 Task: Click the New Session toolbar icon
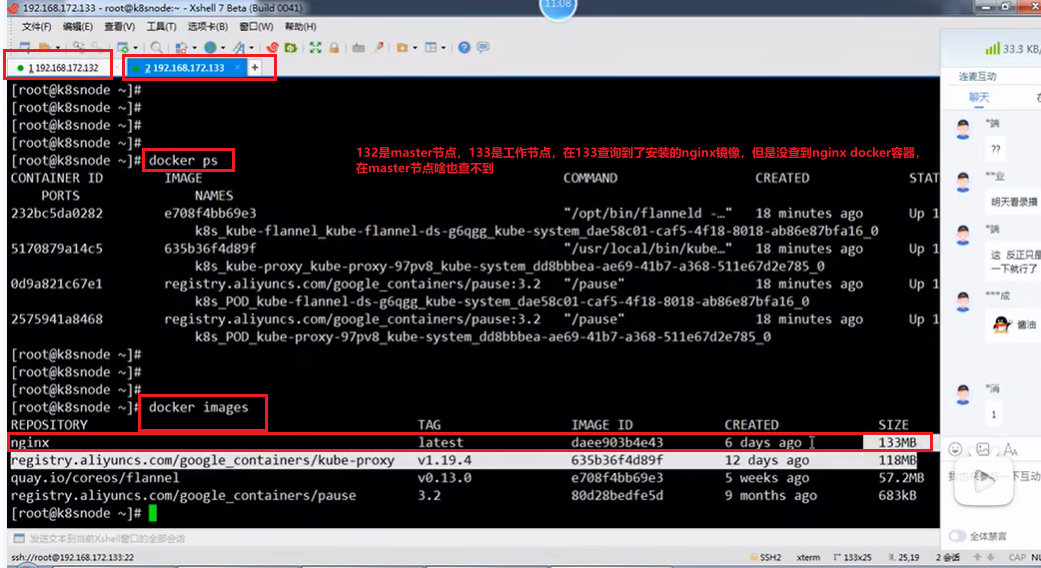click(x=25, y=48)
